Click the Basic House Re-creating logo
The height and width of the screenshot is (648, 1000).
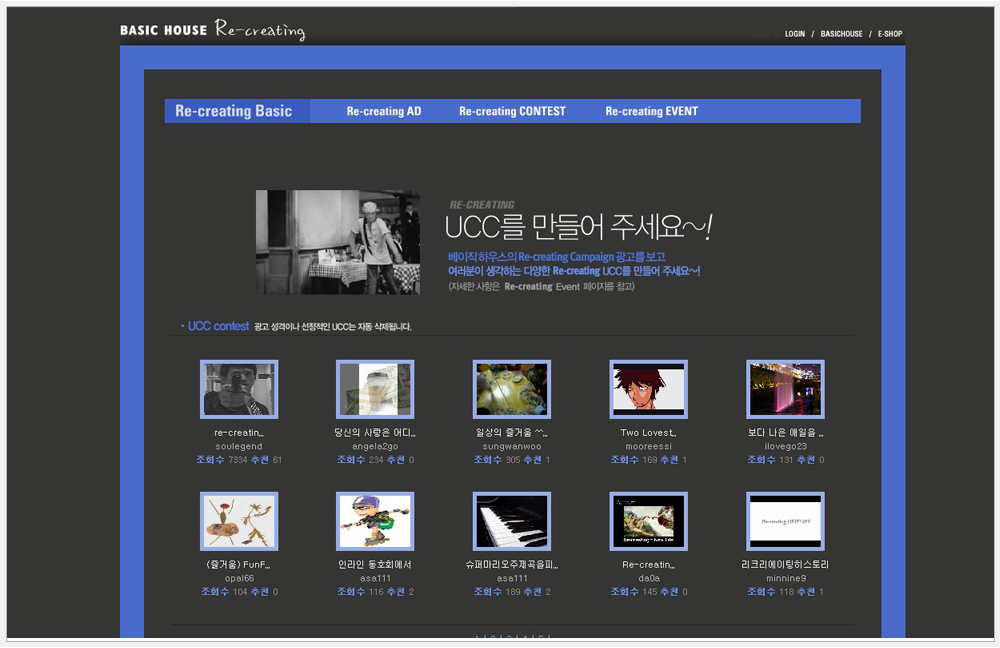[212, 30]
